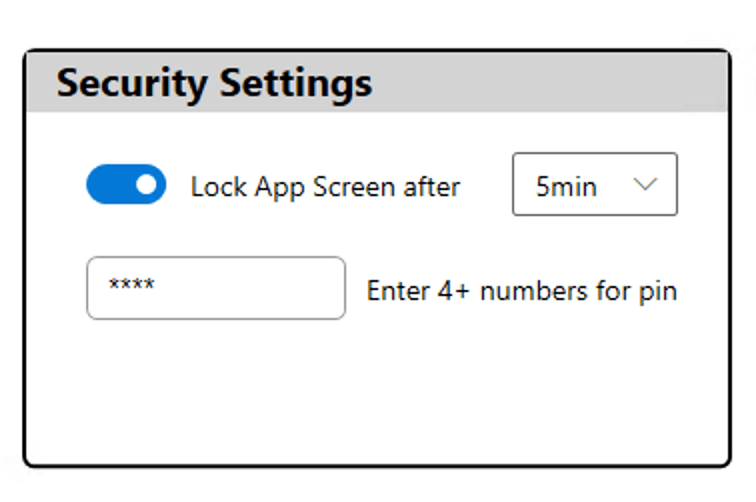Click the empty area below pin field
Viewport: 756px width, 502px height.
(377, 391)
